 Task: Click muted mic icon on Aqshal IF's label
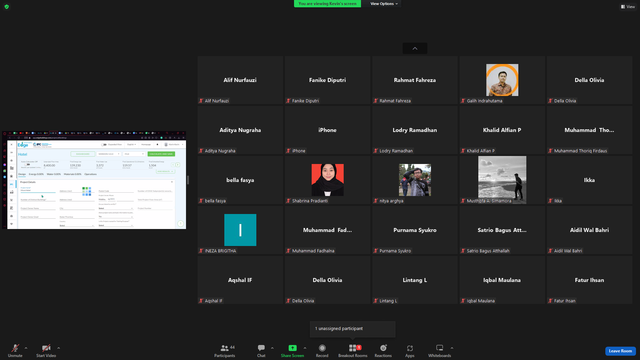coord(201,301)
